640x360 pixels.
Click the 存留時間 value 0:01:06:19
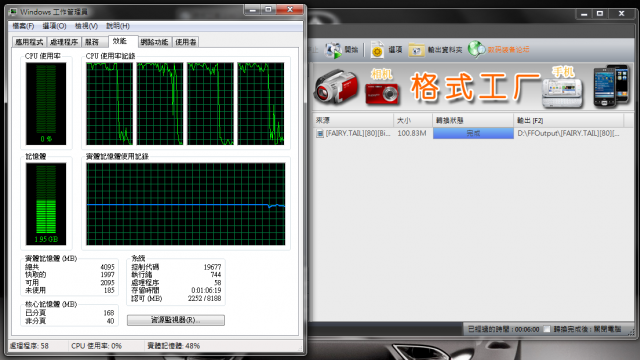click(206, 290)
